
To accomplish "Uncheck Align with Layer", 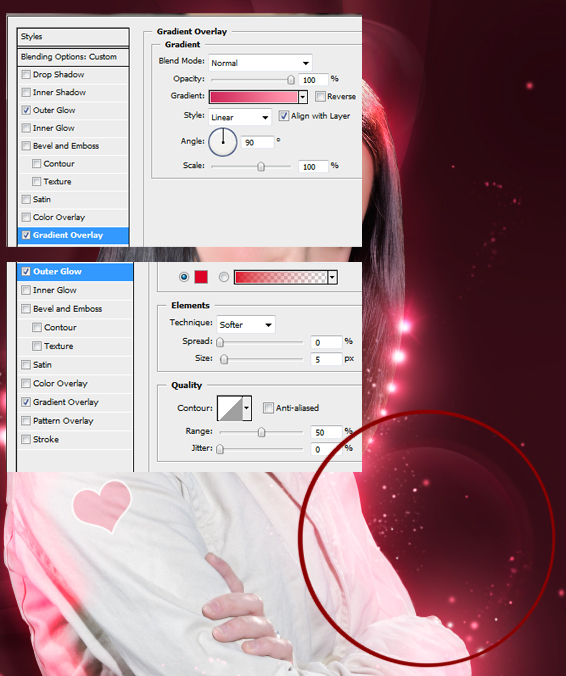I will 283,116.
